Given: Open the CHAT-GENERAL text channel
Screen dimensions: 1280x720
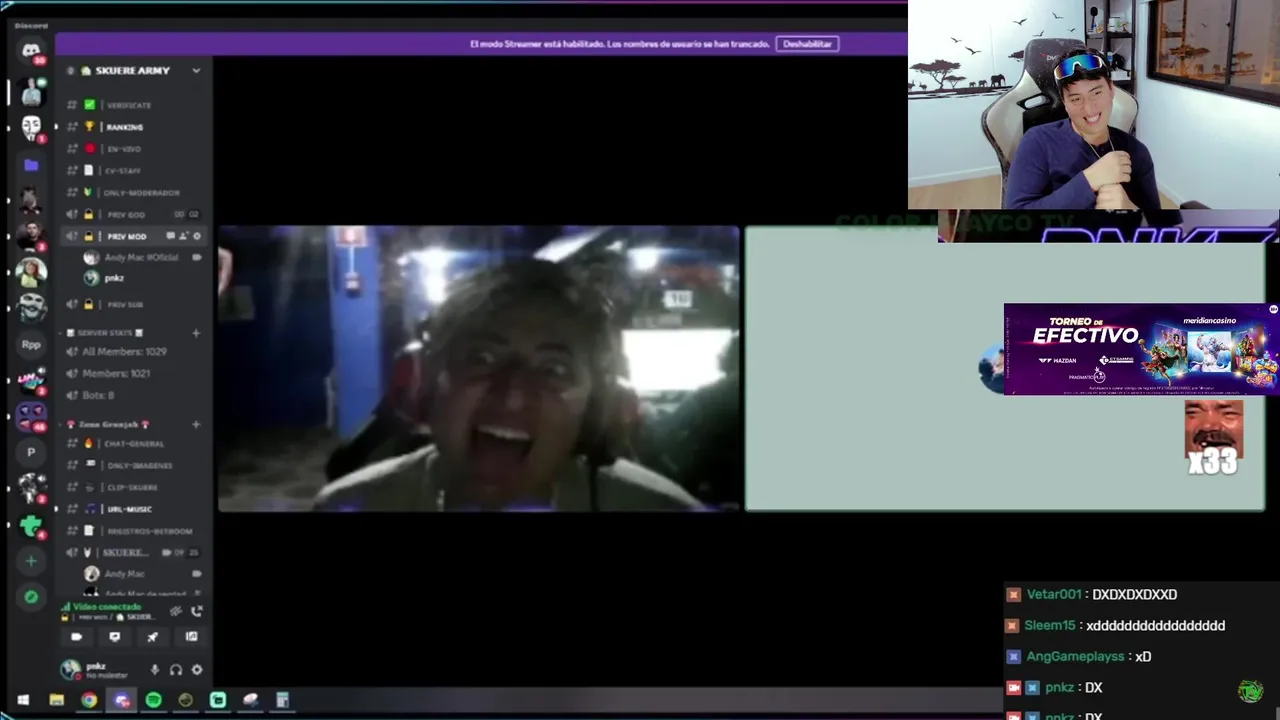Looking at the screenshot, I should point(133,443).
